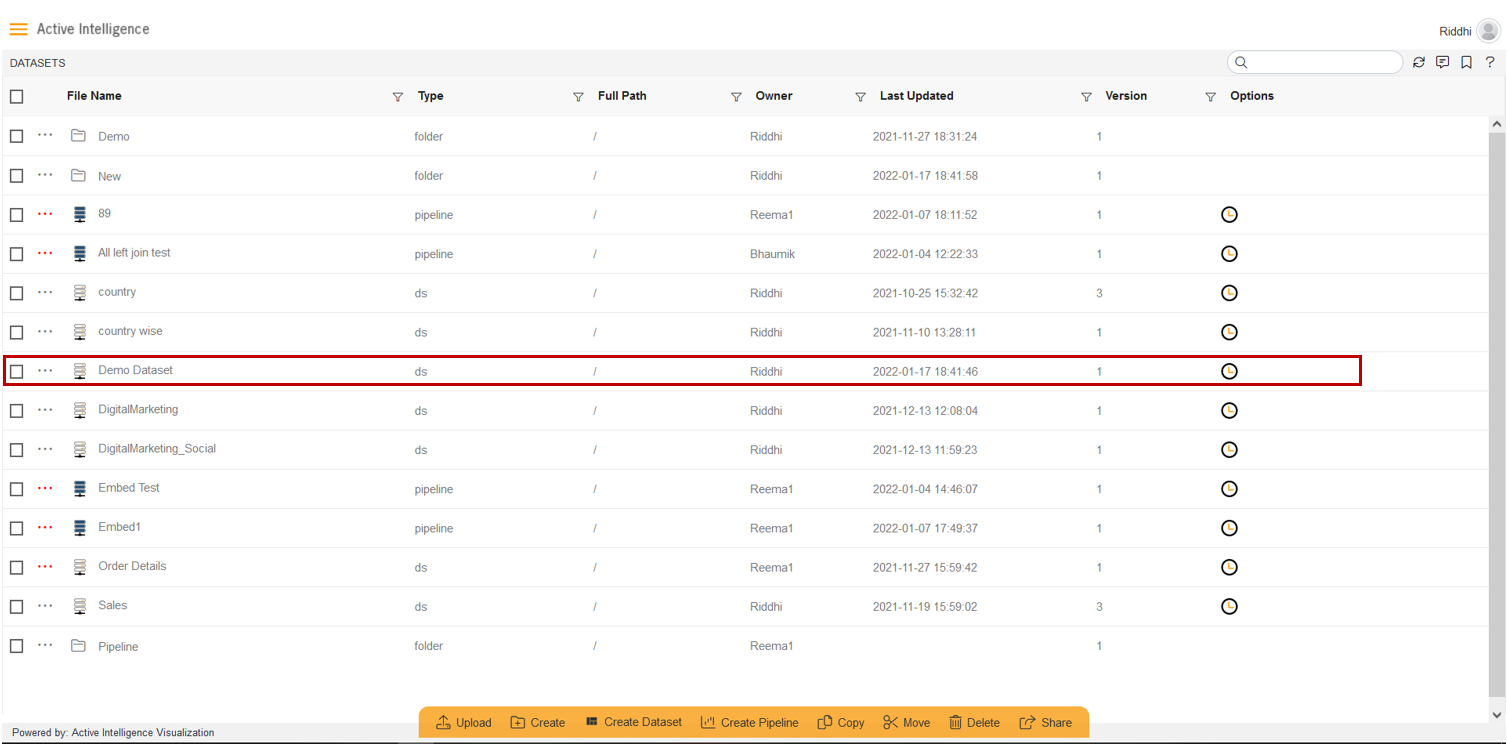Click the refresh icon beside search box
Viewport: 1507px width, 745px height.
pos(1419,62)
